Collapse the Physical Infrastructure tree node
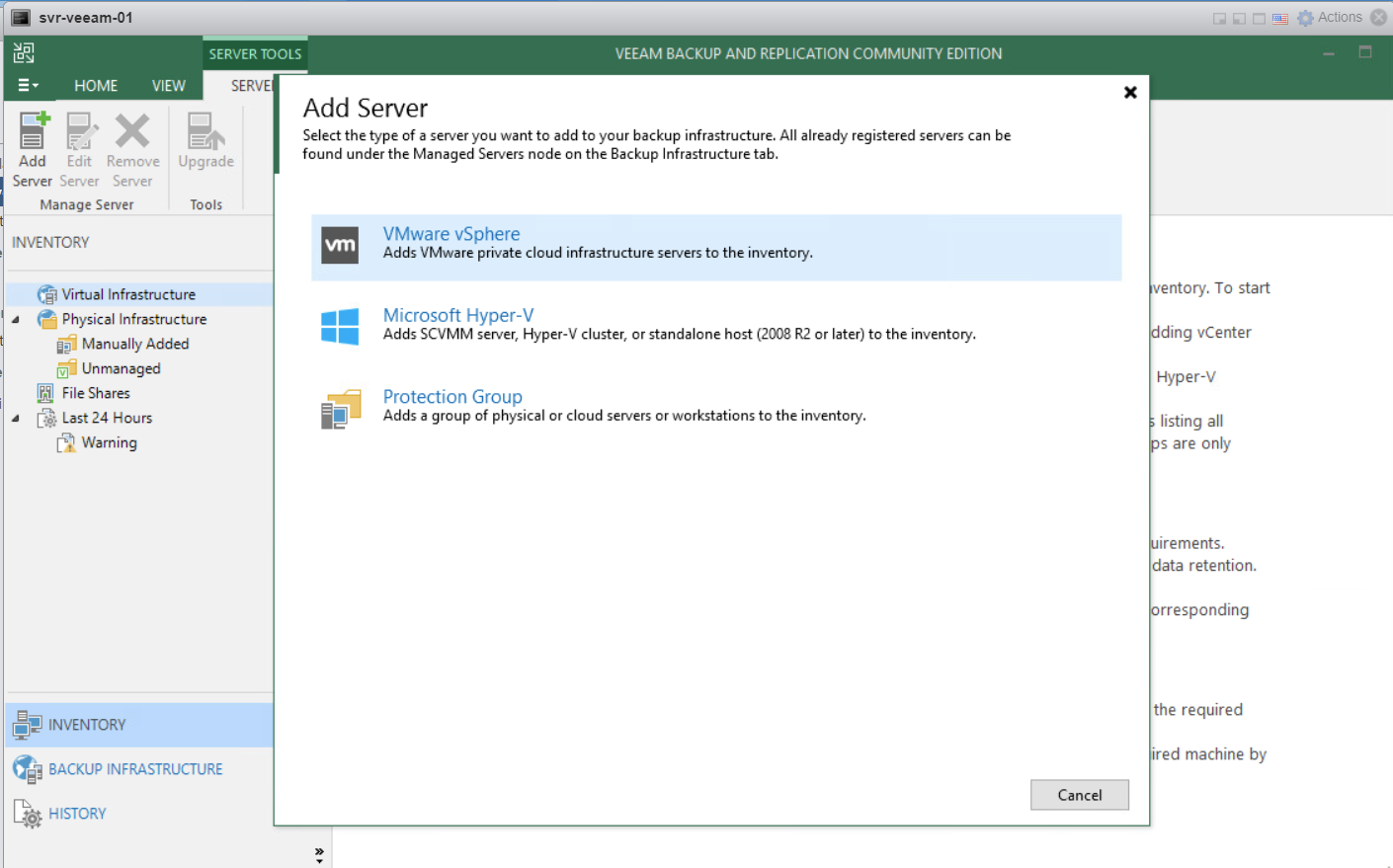The image size is (1393, 868). coord(16,319)
